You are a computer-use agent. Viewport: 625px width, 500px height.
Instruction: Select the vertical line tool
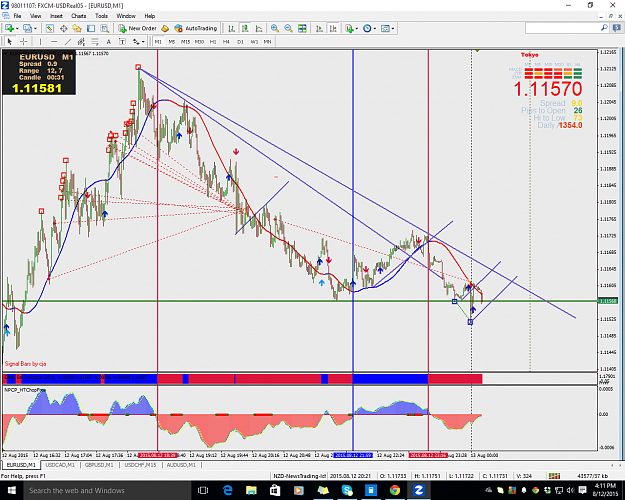click(x=40, y=41)
